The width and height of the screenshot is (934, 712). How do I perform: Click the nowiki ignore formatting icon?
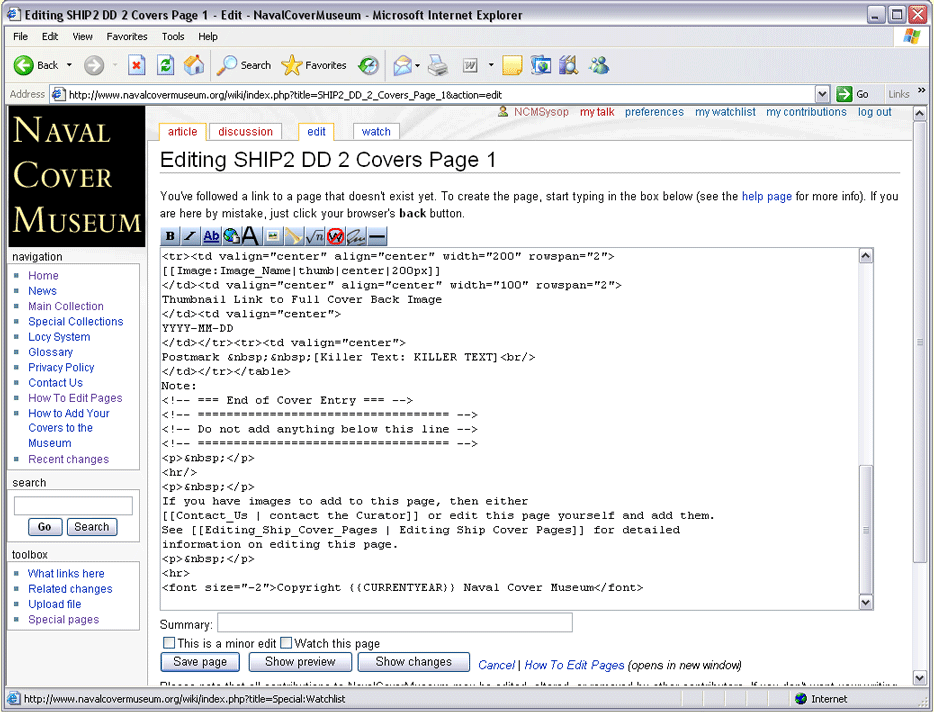335,237
